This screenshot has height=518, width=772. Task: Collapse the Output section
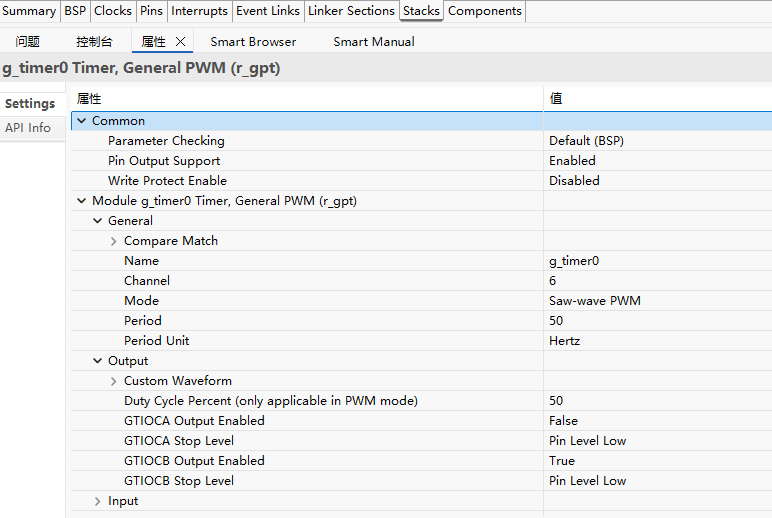pyautogui.click(x=97, y=361)
